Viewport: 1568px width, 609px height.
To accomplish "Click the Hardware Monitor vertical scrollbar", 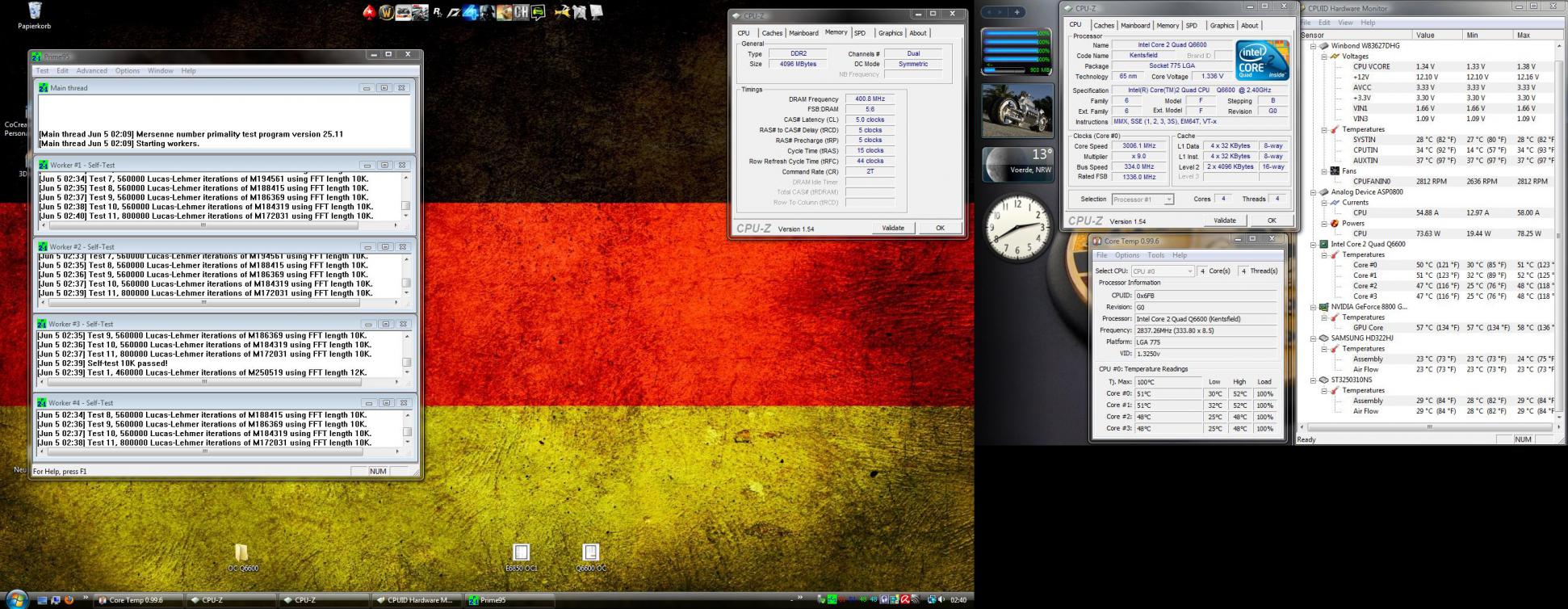I will pyautogui.click(x=1561, y=230).
